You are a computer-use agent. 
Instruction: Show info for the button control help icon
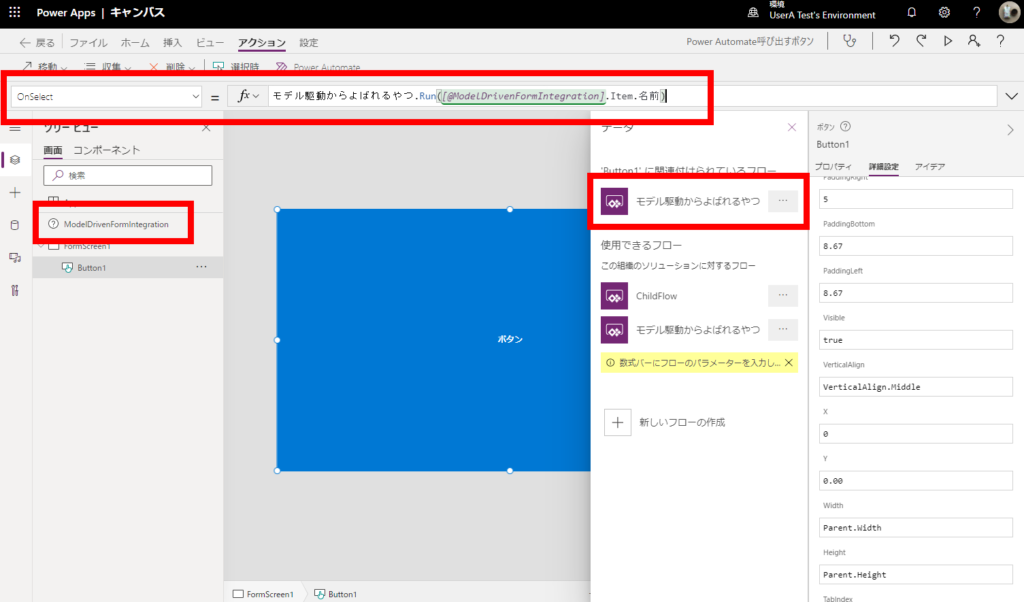click(845, 127)
